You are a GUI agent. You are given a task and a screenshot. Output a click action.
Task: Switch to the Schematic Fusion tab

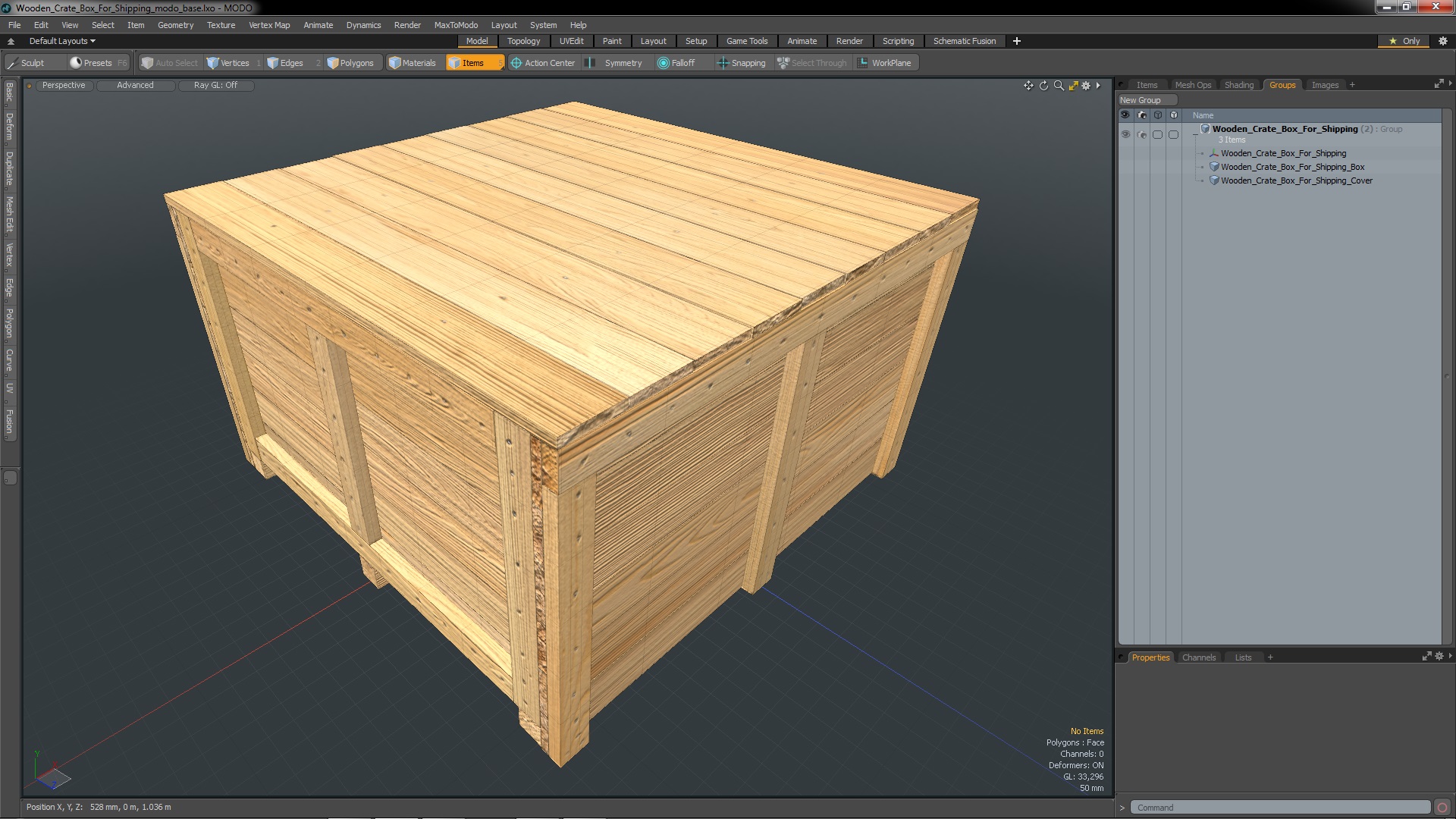(964, 41)
